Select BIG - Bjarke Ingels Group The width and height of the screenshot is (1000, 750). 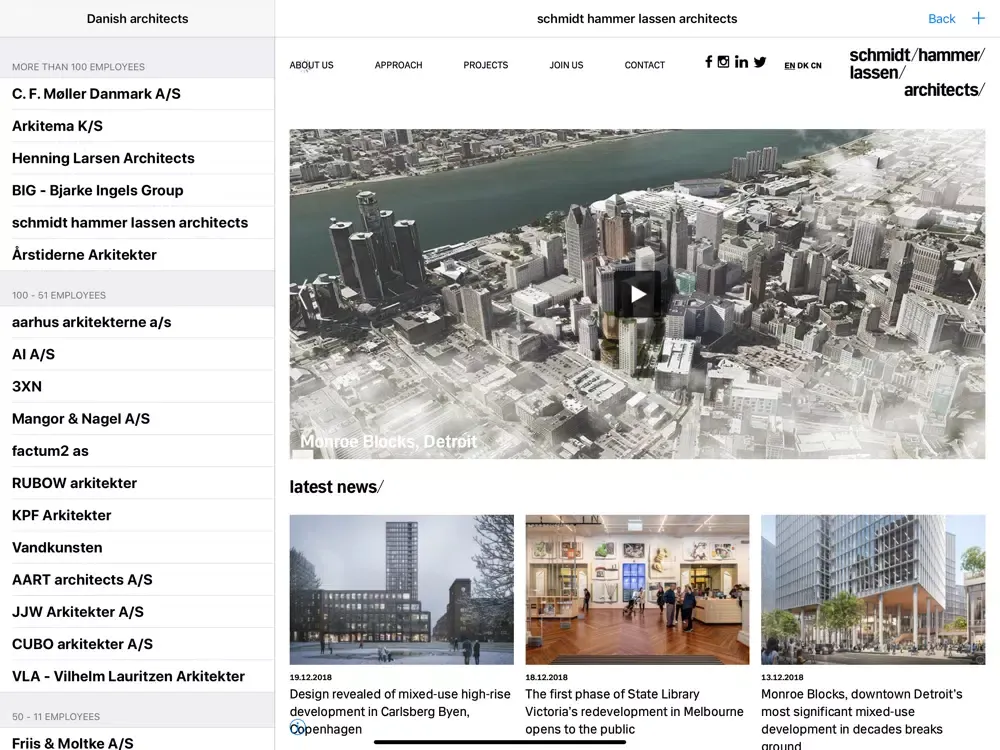click(x=137, y=191)
